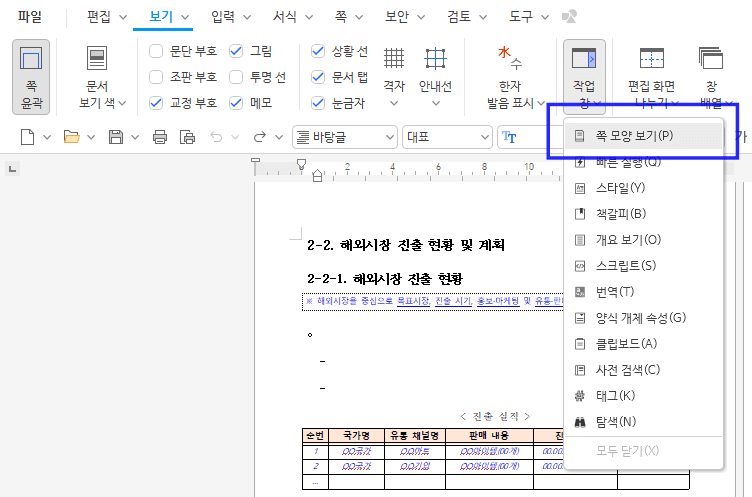Click the 국가명 table header cell
Screen dimensions: 752x497
[x=356, y=436]
